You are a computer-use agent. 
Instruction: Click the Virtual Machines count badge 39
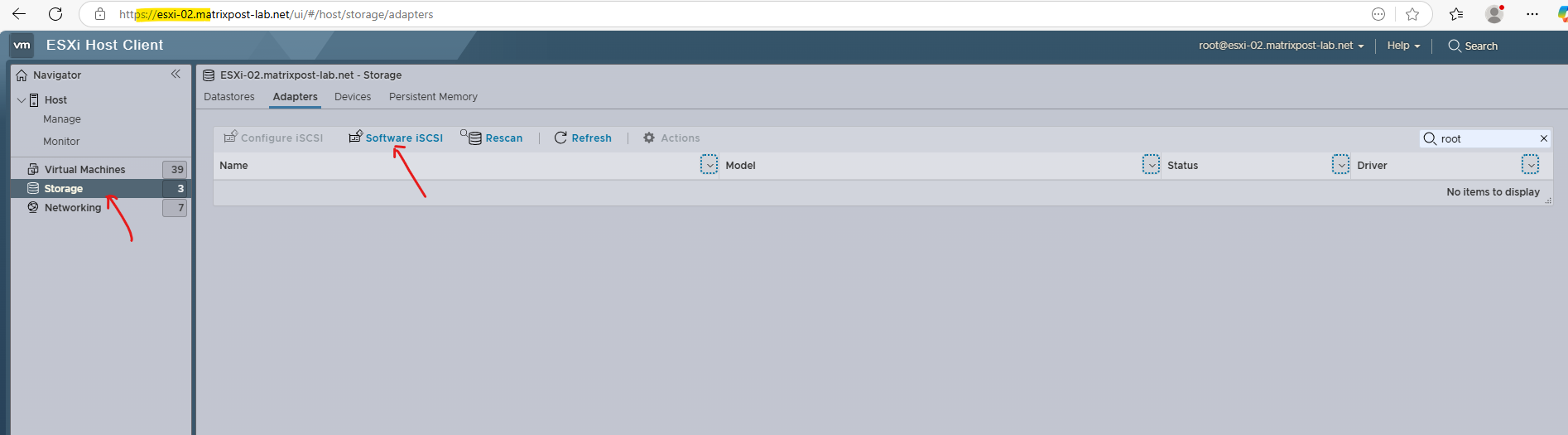click(x=175, y=169)
